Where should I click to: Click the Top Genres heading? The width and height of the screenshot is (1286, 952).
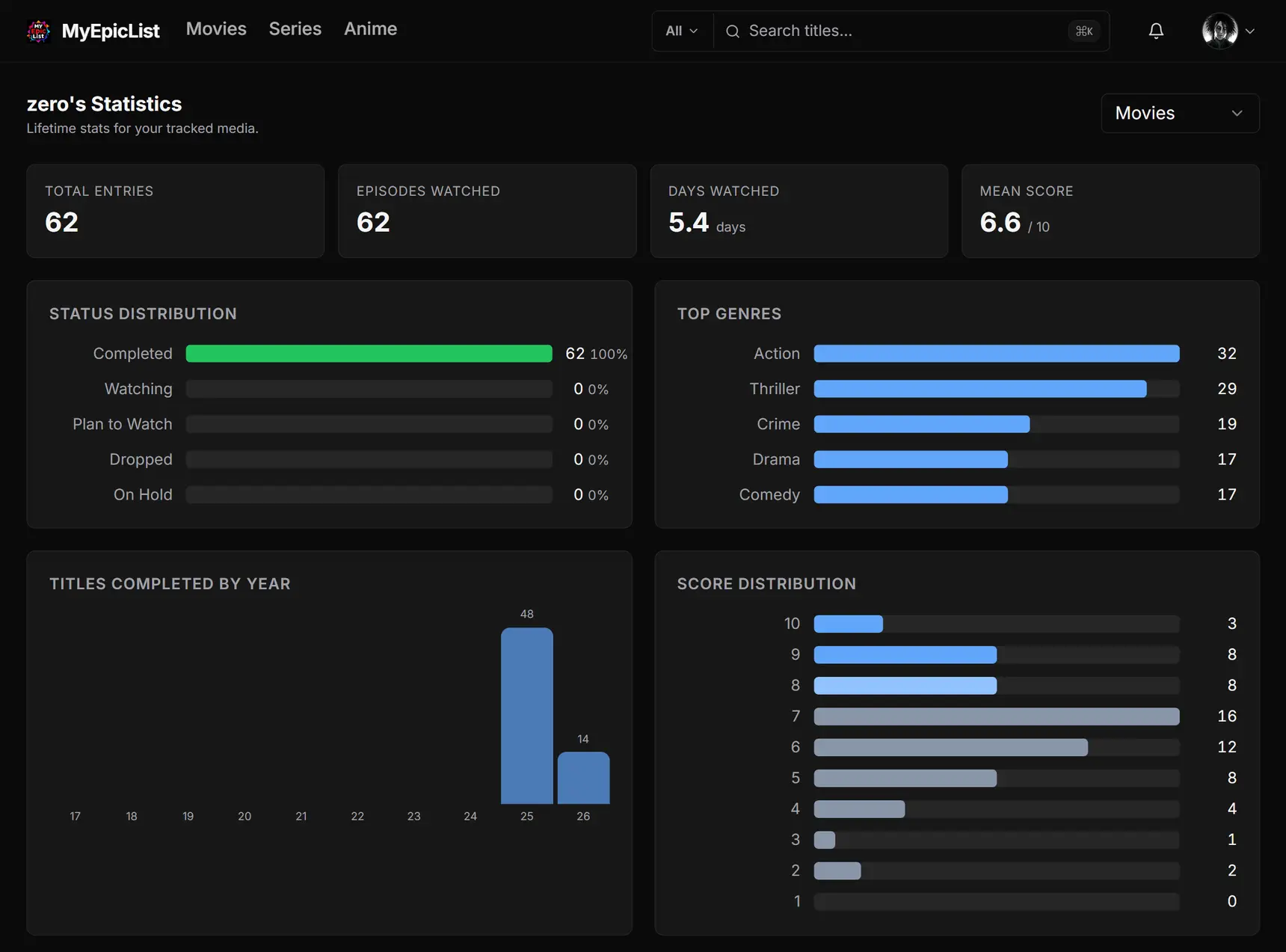click(729, 314)
